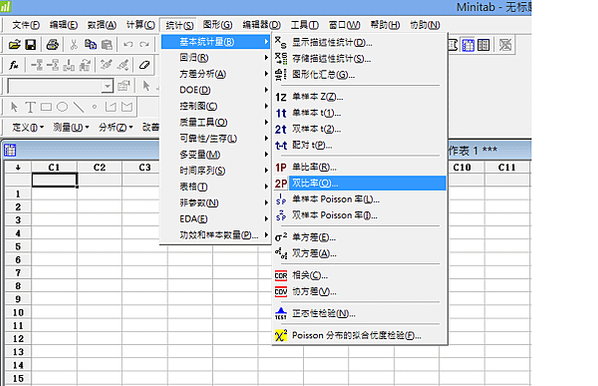Expand 多变量(M) submenu
598x386 pixels.
tap(215, 154)
